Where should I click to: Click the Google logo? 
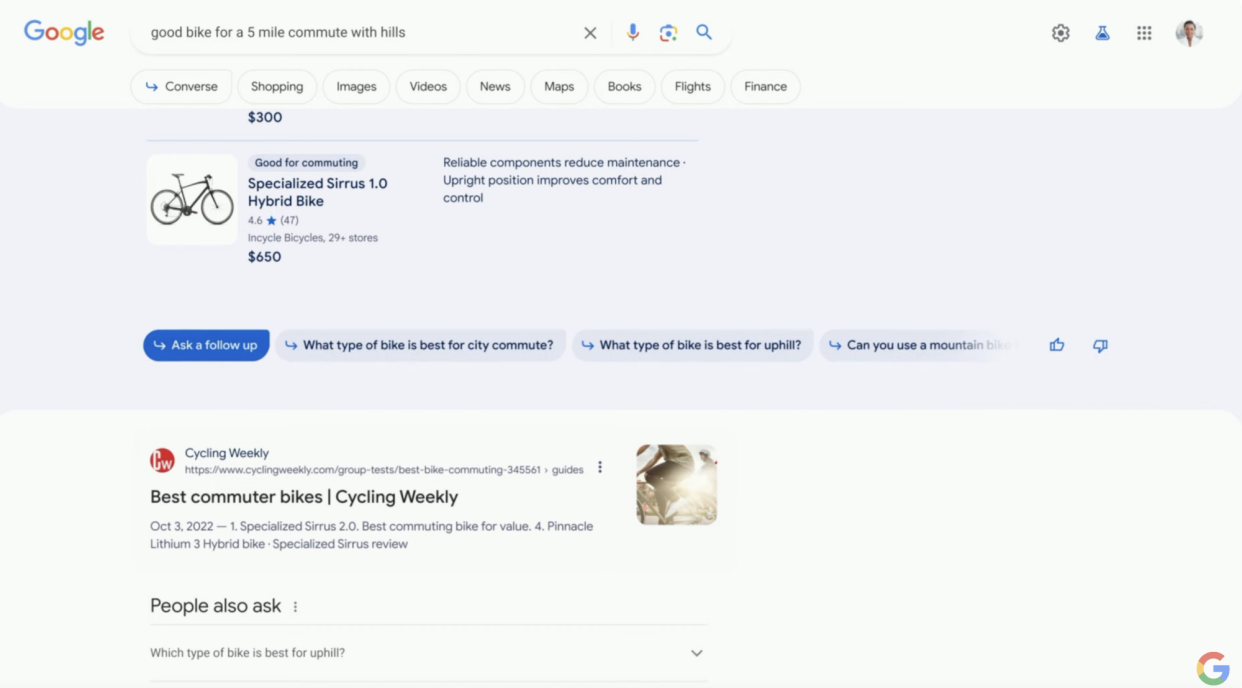(64, 32)
